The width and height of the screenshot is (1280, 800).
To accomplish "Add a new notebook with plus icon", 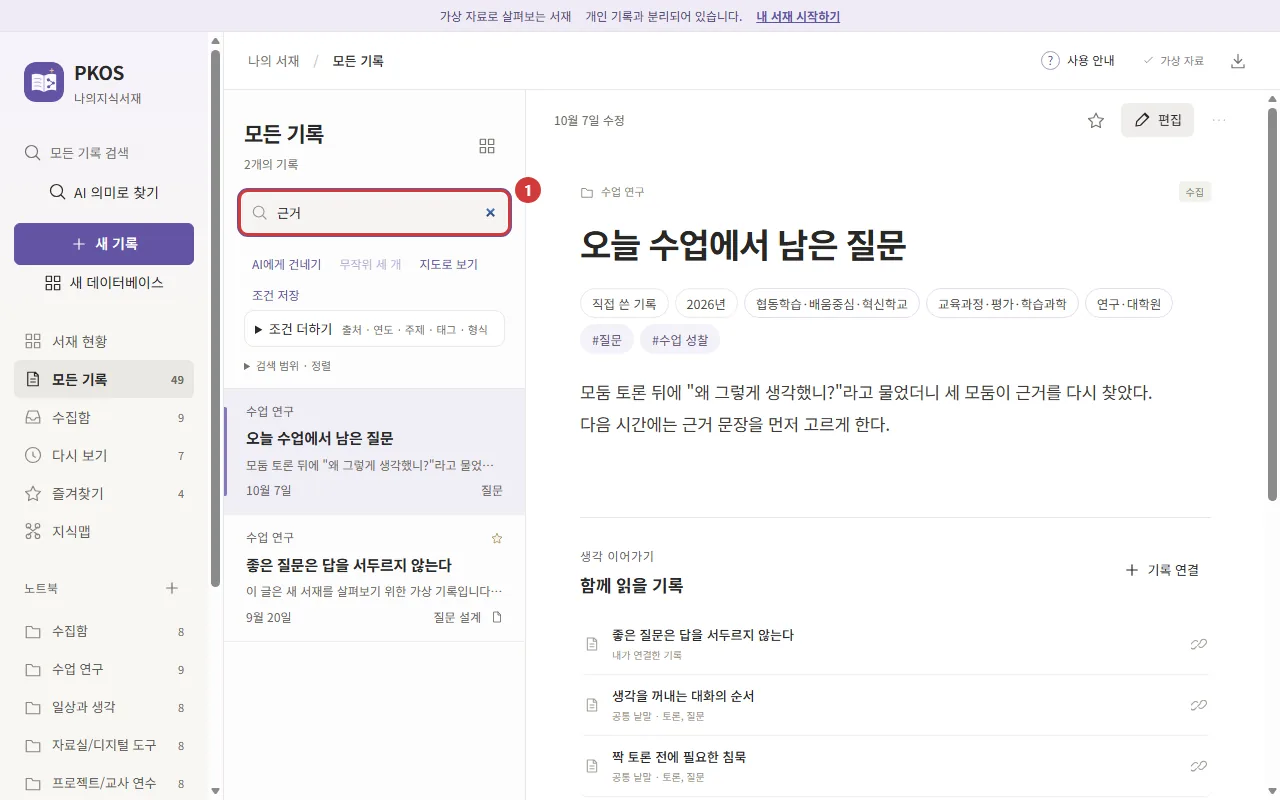I will coord(172,588).
